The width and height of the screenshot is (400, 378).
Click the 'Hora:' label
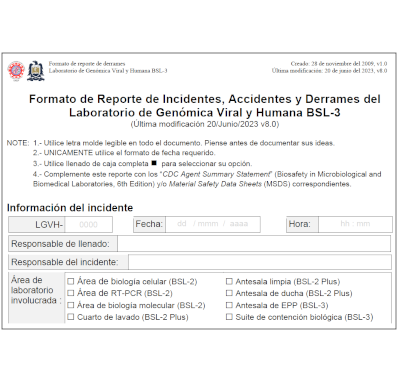coord(299,224)
